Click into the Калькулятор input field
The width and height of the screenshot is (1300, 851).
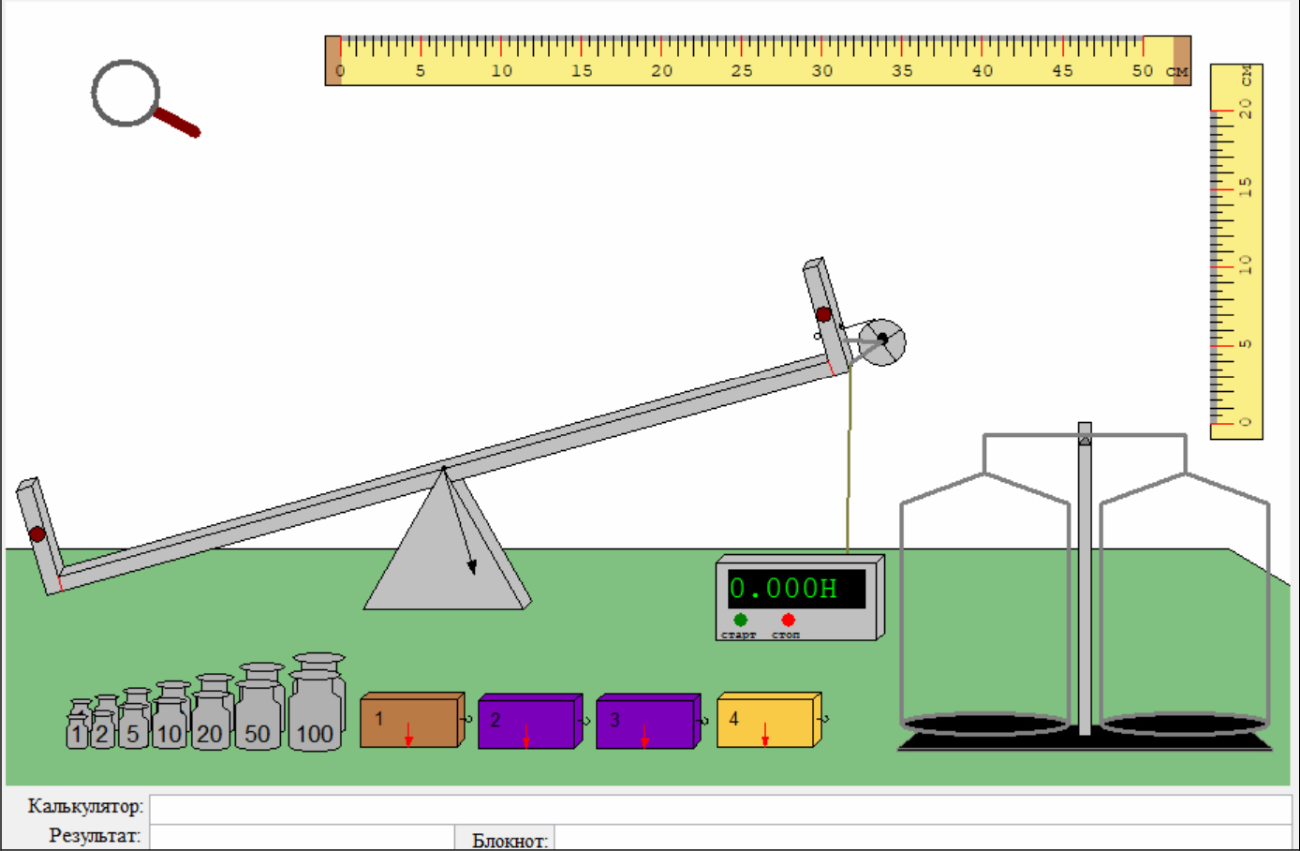(720, 808)
